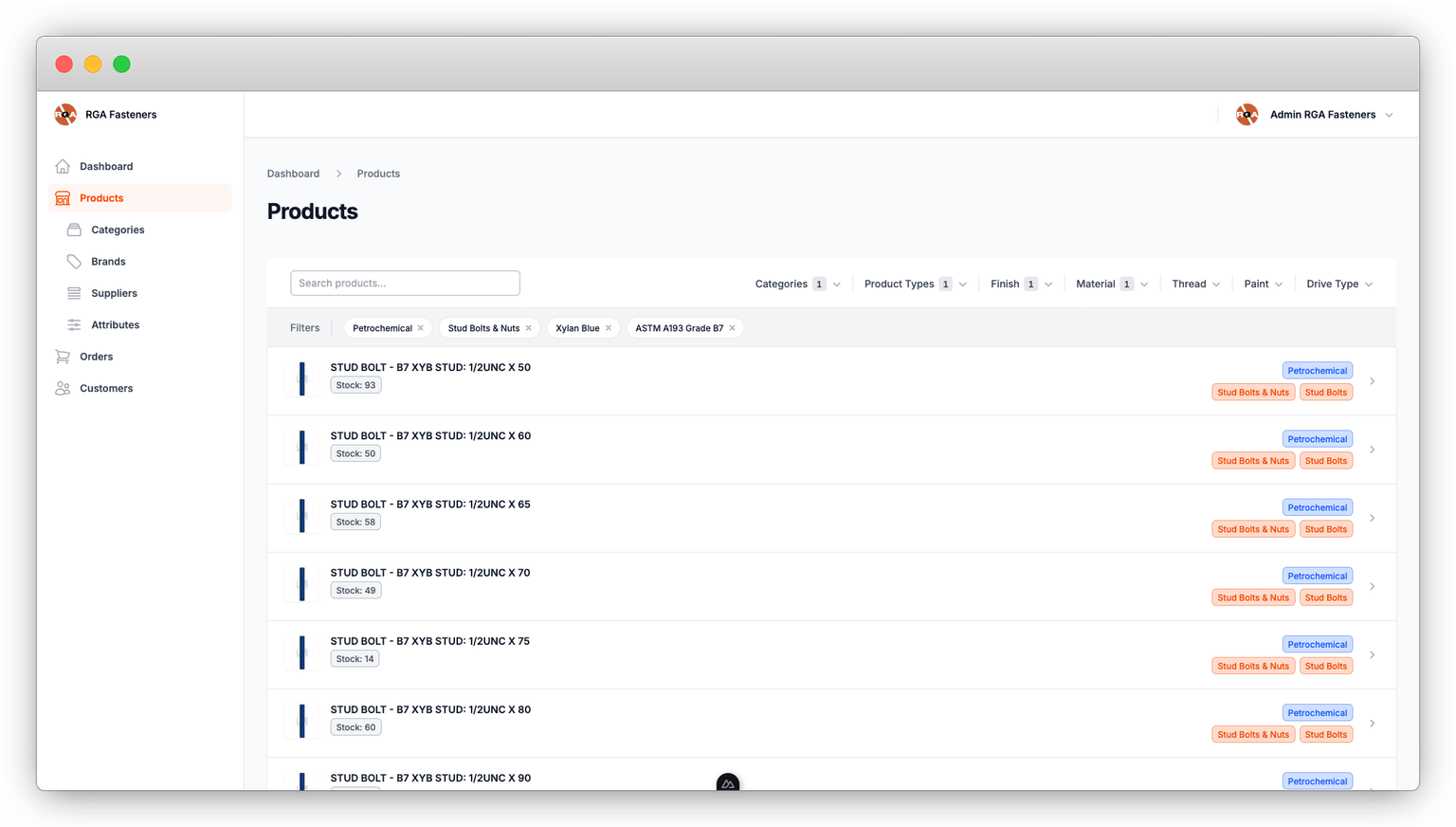The height and width of the screenshot is (827, 1456).
Task: Expand the Drive Type filter
Action: coord(1338,283)
